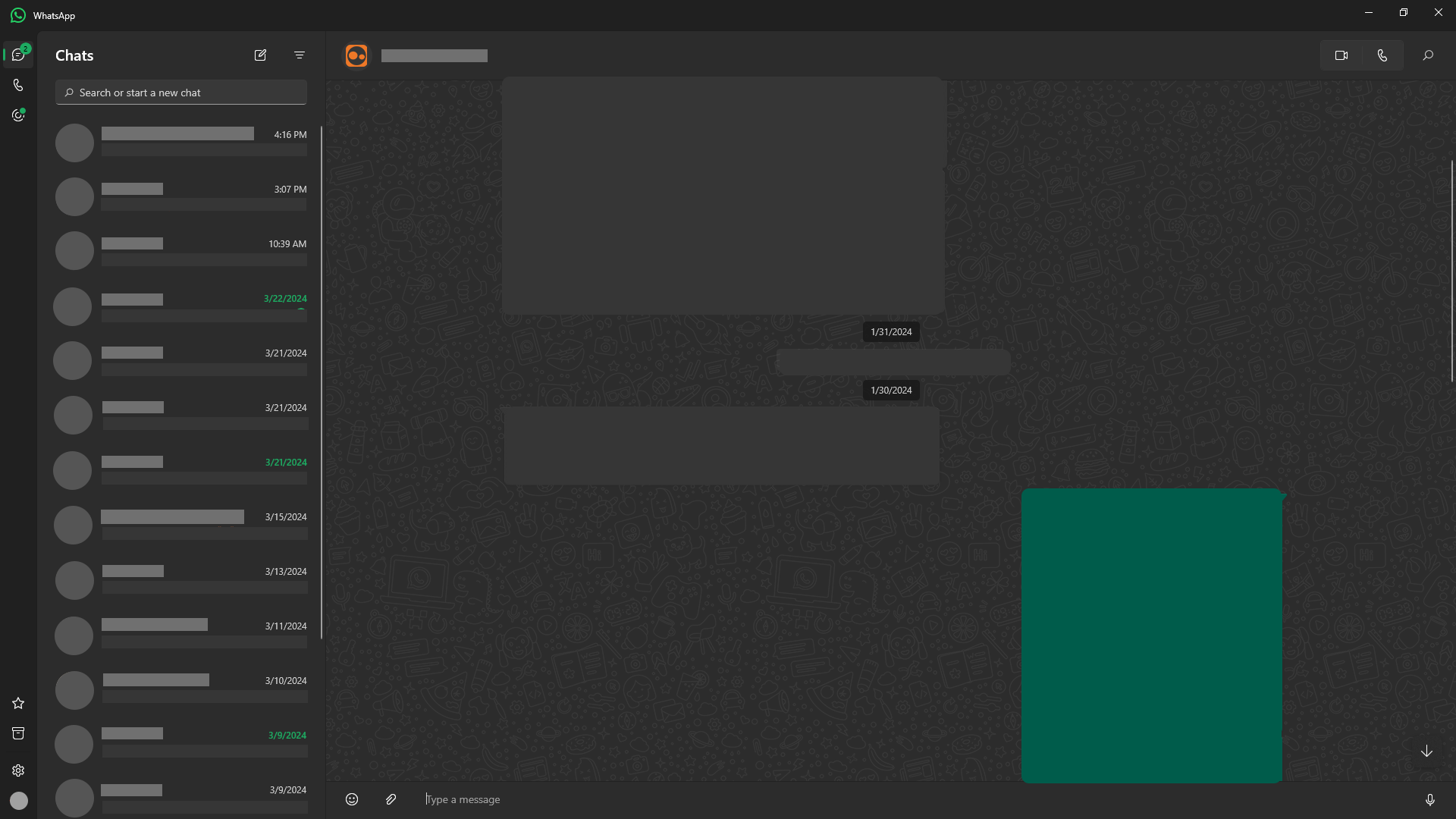
Task: Open the Status tab in sidebar
Action: coord(18,115)
